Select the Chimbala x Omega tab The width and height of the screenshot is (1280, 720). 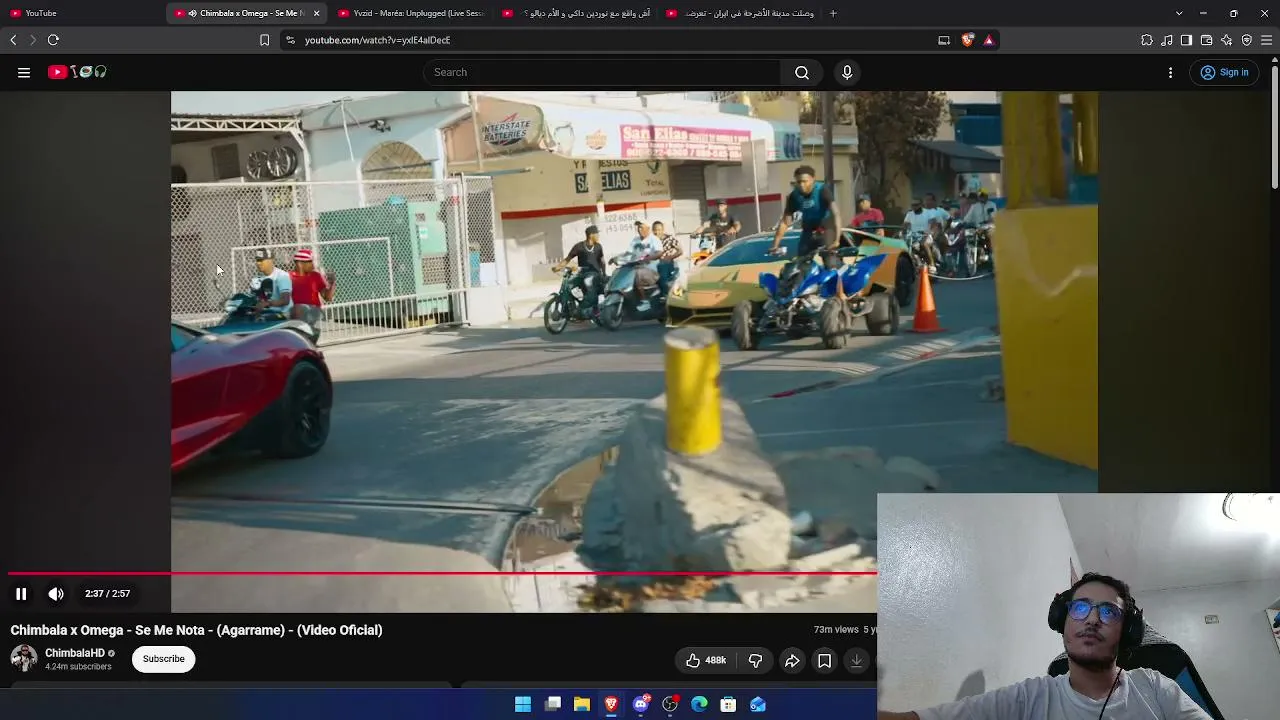click(x=246, y=13)
